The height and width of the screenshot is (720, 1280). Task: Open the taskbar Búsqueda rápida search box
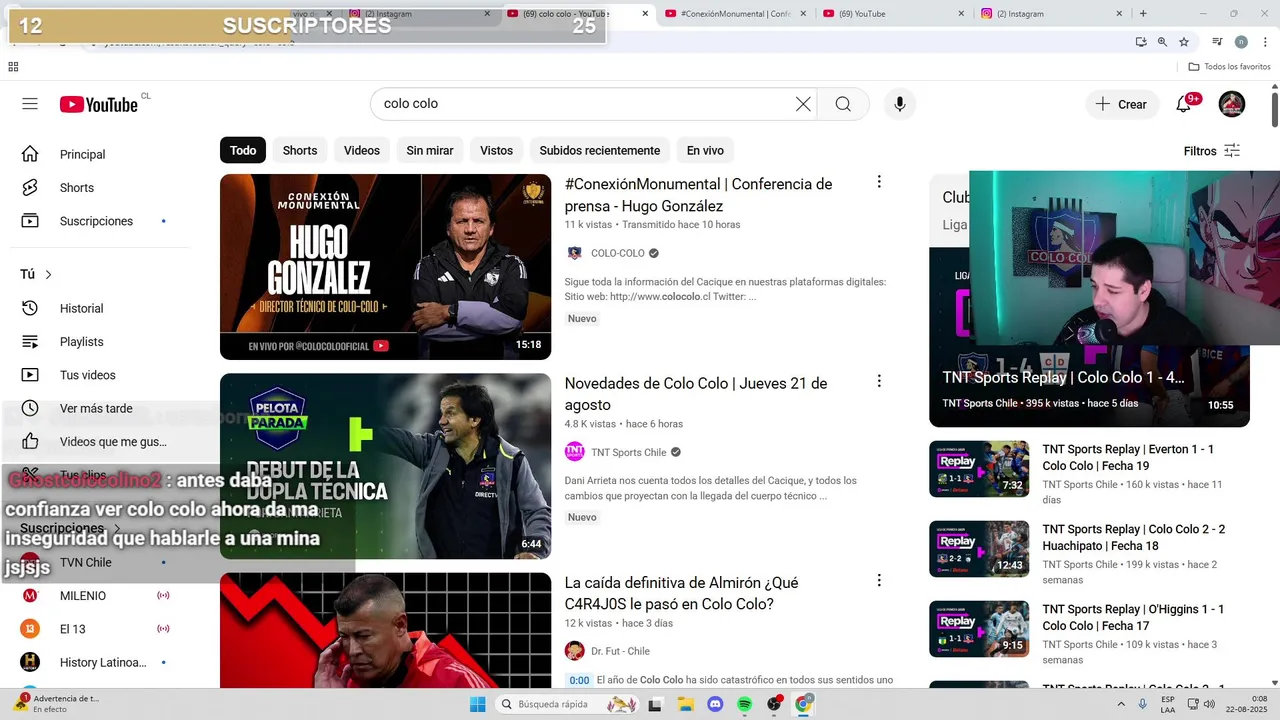[x=568, y=704]
